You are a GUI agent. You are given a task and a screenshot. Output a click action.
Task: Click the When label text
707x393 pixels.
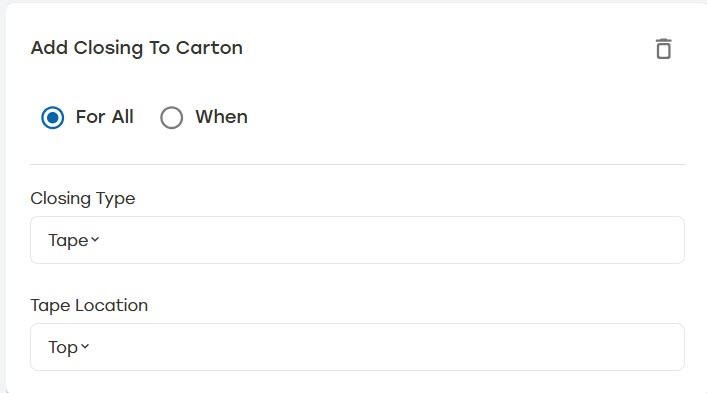coord(221,117)
